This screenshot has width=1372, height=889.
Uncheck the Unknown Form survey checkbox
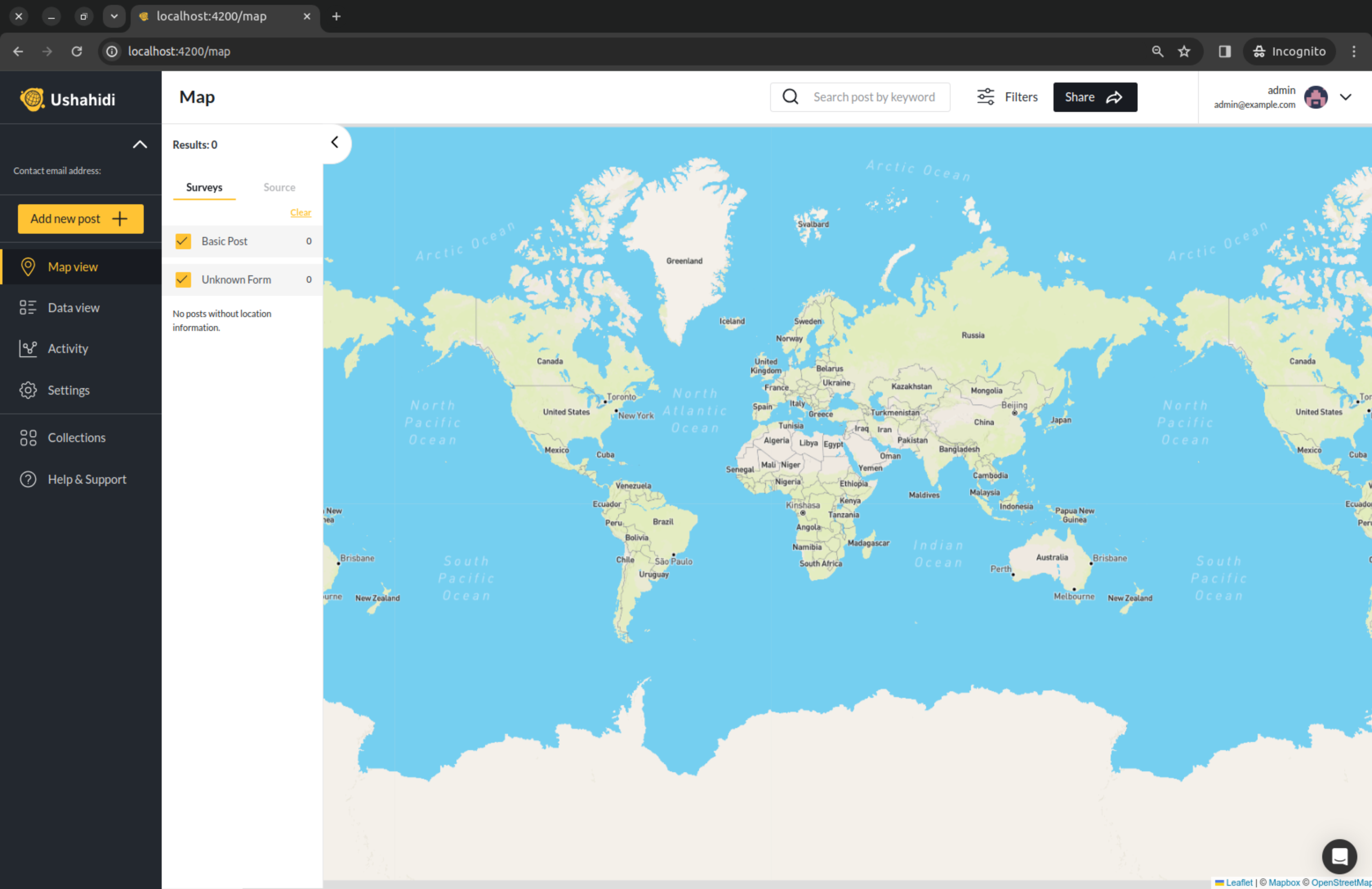[183, 280]
